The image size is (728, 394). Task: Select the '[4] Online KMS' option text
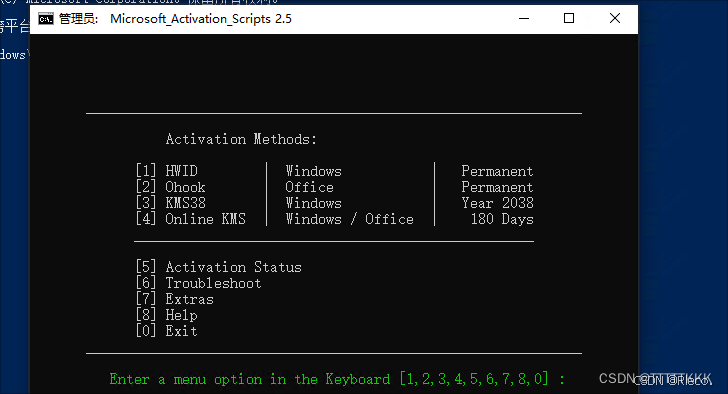click(x=191, y=219)
